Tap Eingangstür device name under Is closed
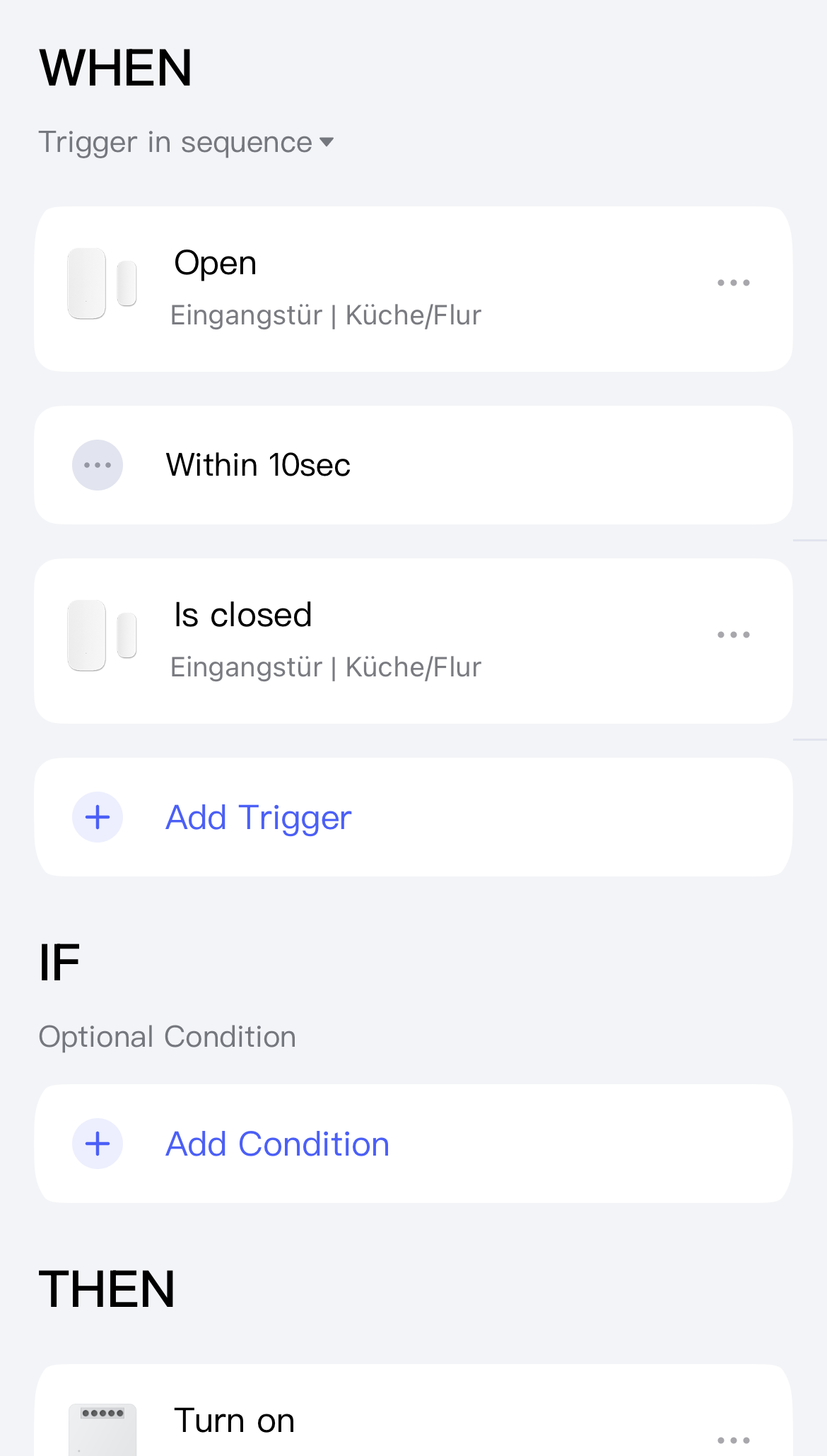 pyautogui.click(x=246, y=667)
